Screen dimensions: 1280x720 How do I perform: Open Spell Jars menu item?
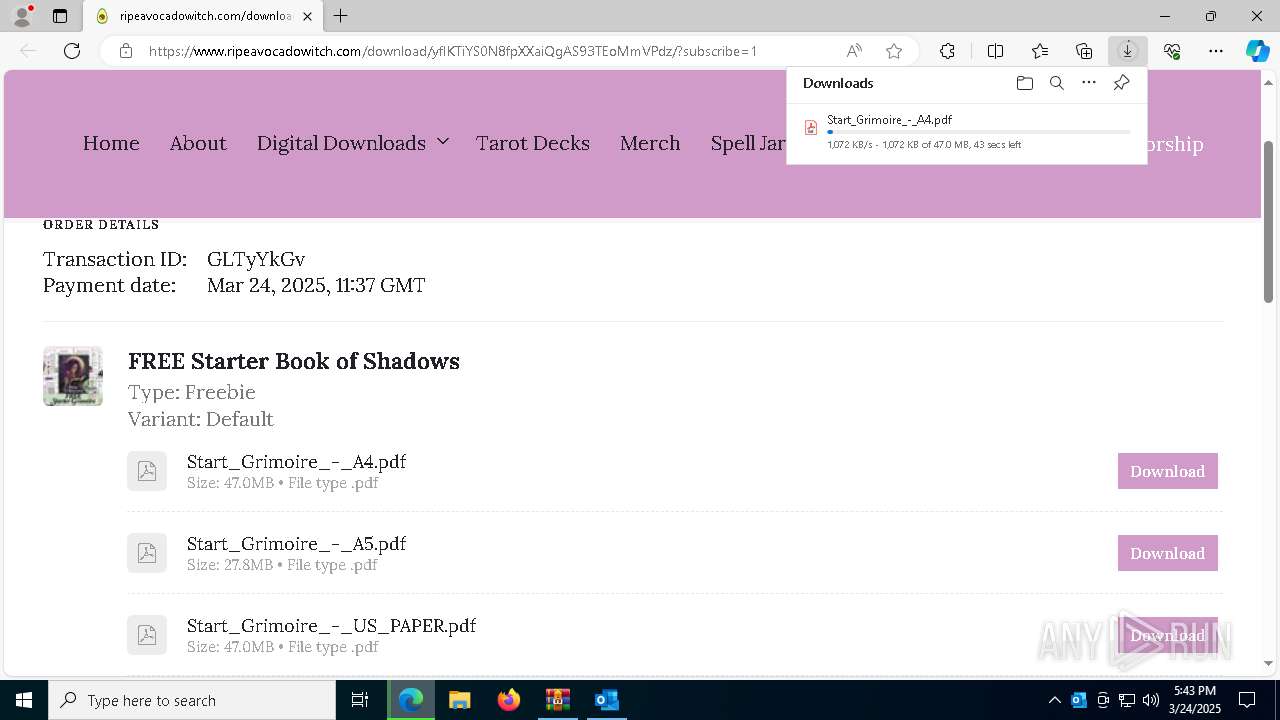click(x=748, y=143)
